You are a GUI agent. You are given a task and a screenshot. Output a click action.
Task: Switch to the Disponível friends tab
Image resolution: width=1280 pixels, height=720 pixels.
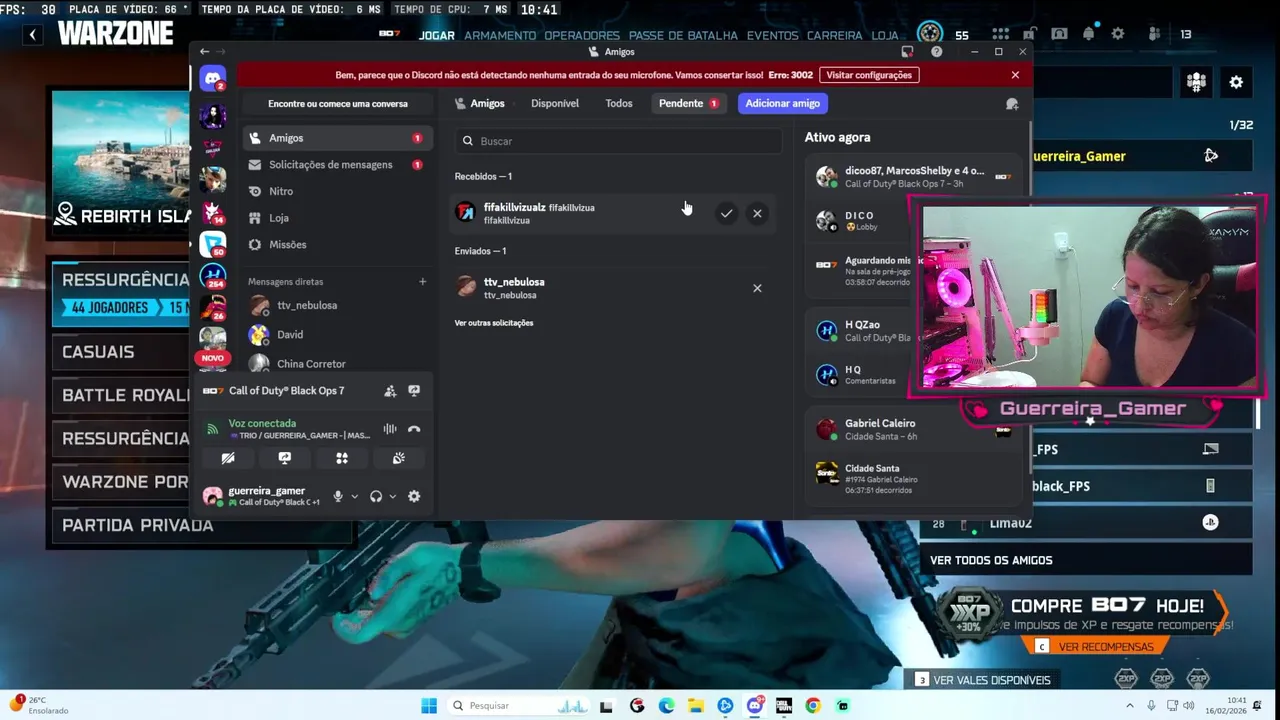pos(555,104)
